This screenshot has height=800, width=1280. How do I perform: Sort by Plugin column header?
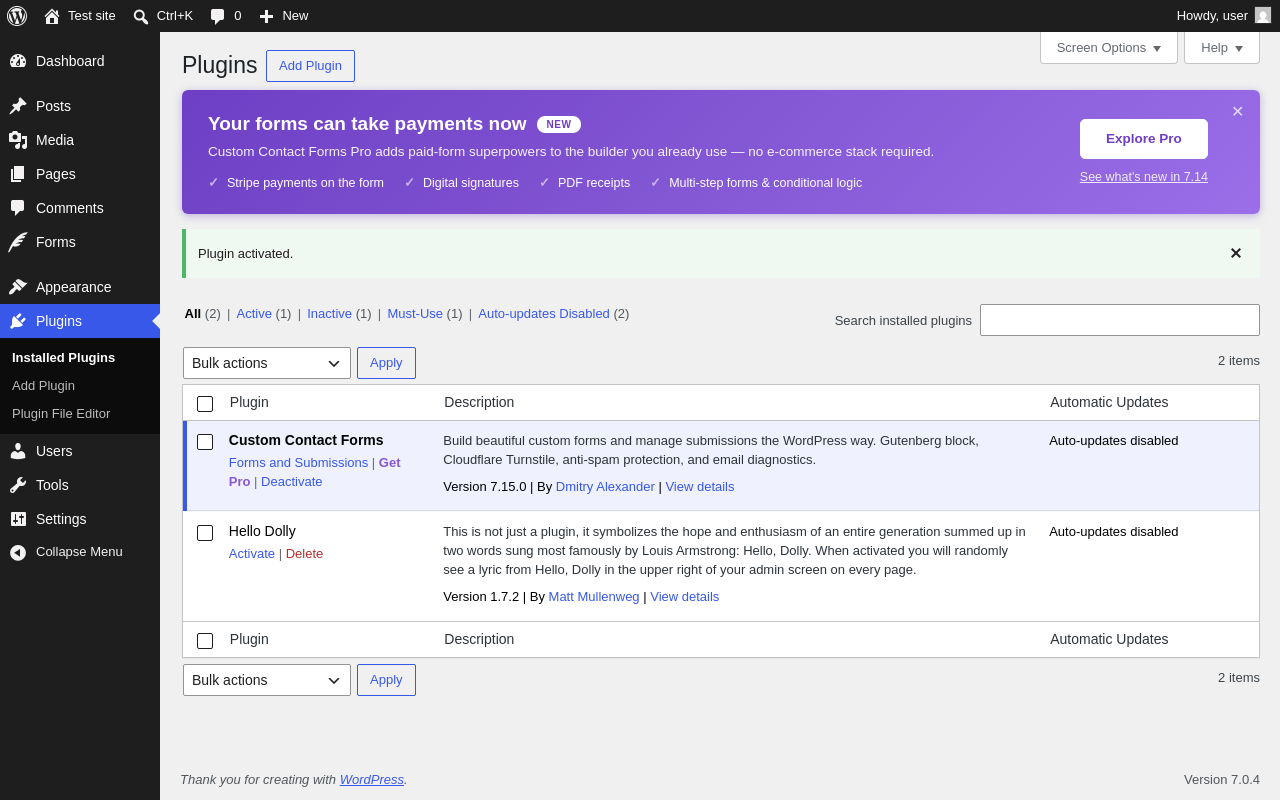(249, 402)
